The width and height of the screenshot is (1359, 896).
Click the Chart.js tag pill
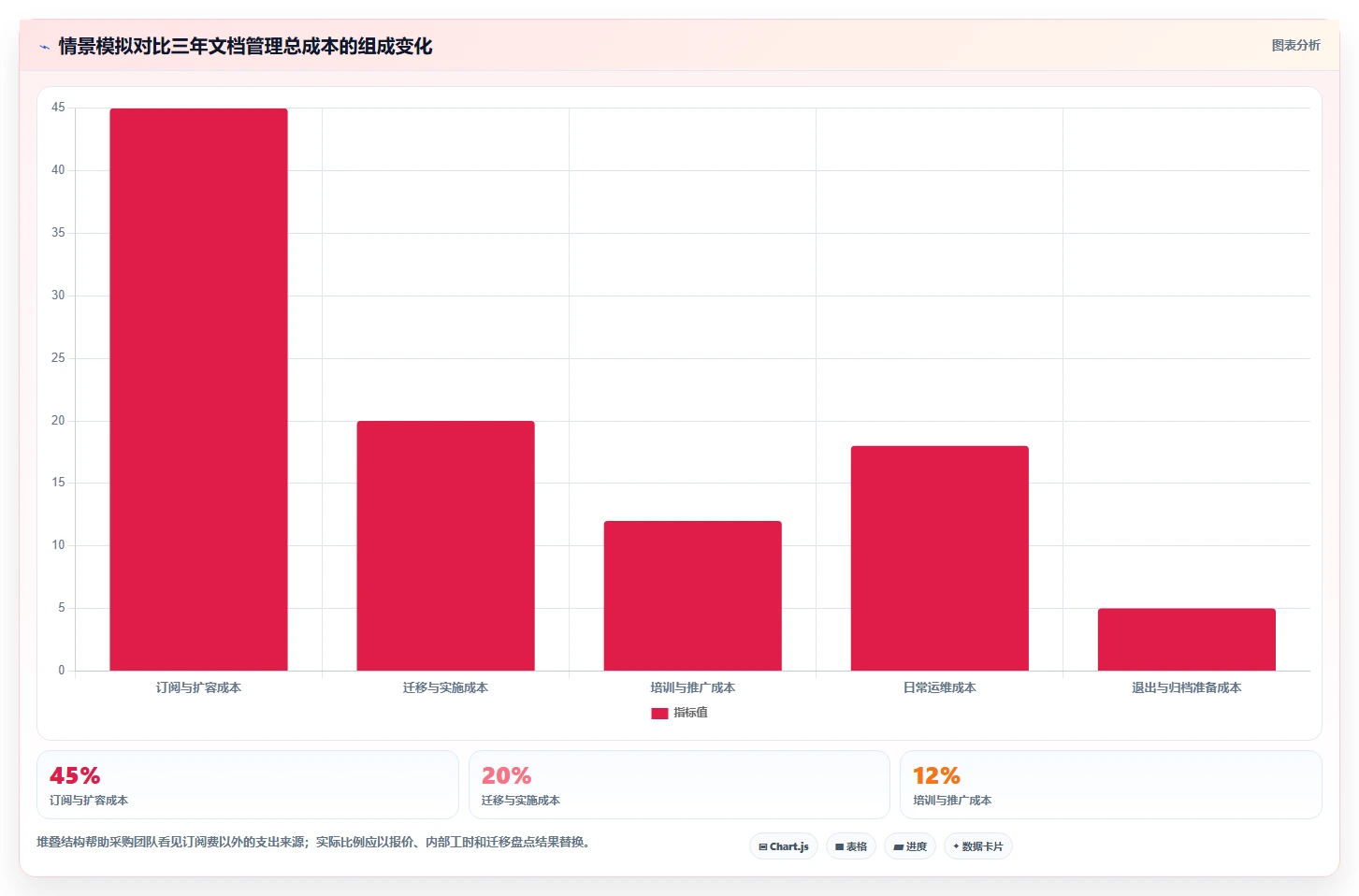784,846
